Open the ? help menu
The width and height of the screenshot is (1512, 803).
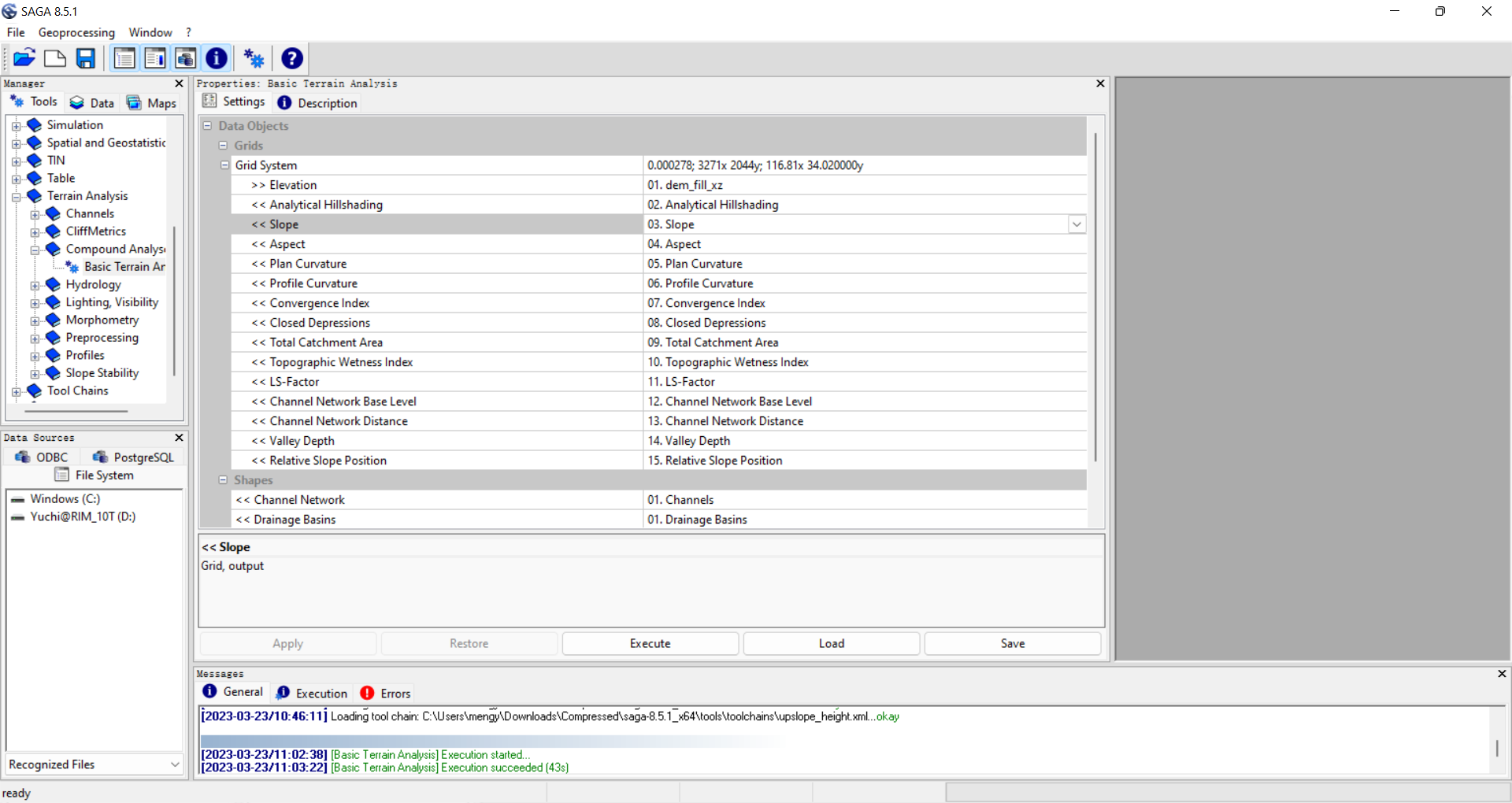(189, 32)
